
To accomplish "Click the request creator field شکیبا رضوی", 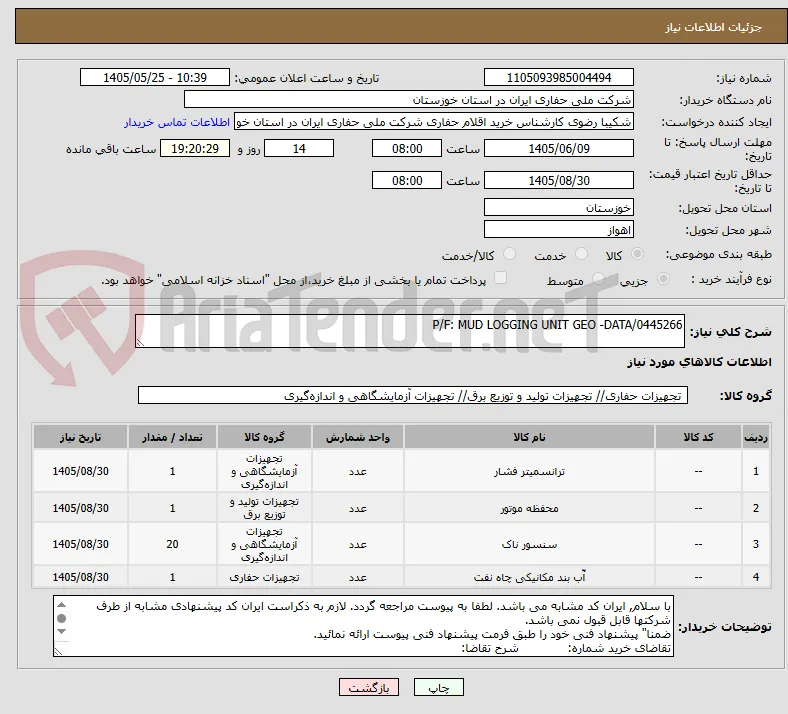I will tap(434, 122).
